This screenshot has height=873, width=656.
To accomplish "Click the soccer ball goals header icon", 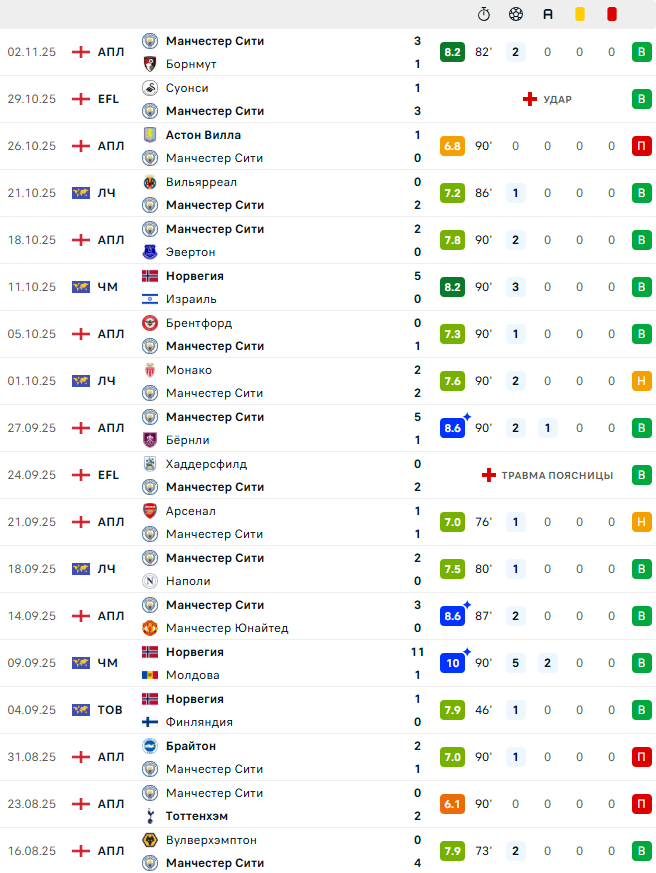I will (x=516, y=14).
